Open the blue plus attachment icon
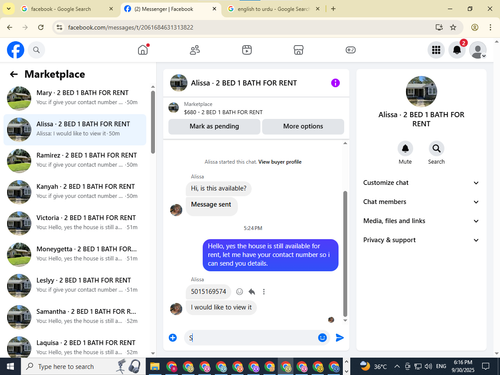 click(x=173, y=338)
